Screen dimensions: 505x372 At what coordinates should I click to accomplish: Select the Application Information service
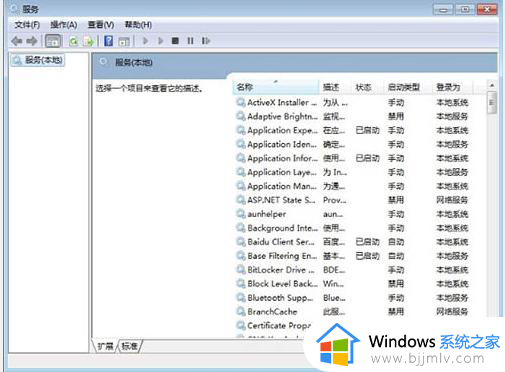tap(352, 158)
